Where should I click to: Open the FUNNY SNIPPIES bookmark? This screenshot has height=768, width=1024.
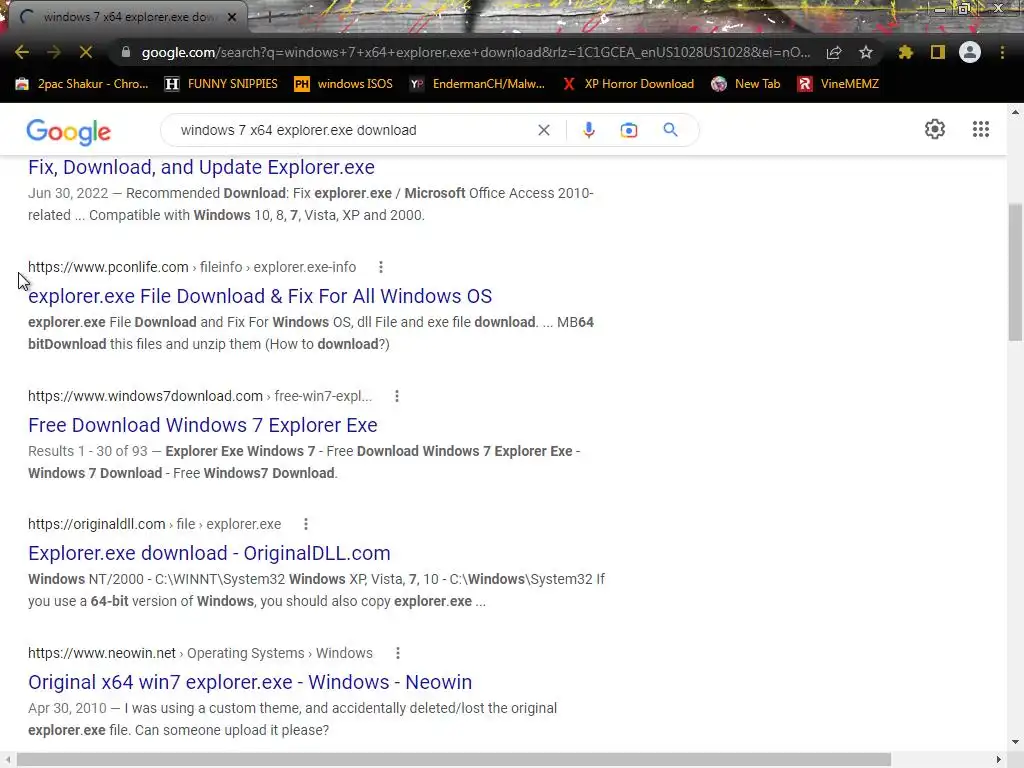coord(221,84)
